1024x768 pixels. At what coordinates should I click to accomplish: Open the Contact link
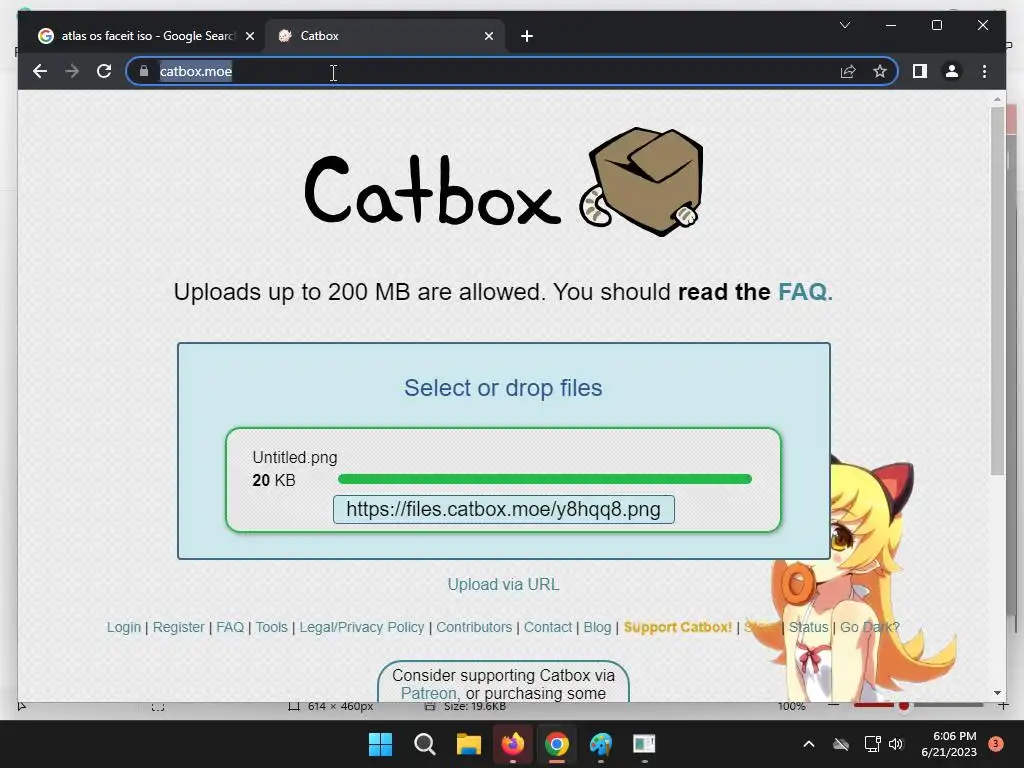548,628
